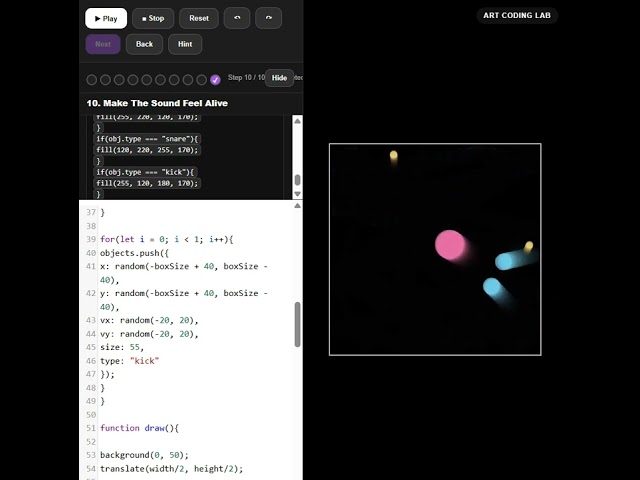640x480 pixels.
Task: Click the pink ball in the canvas
Action: click(x=450, y=245)
